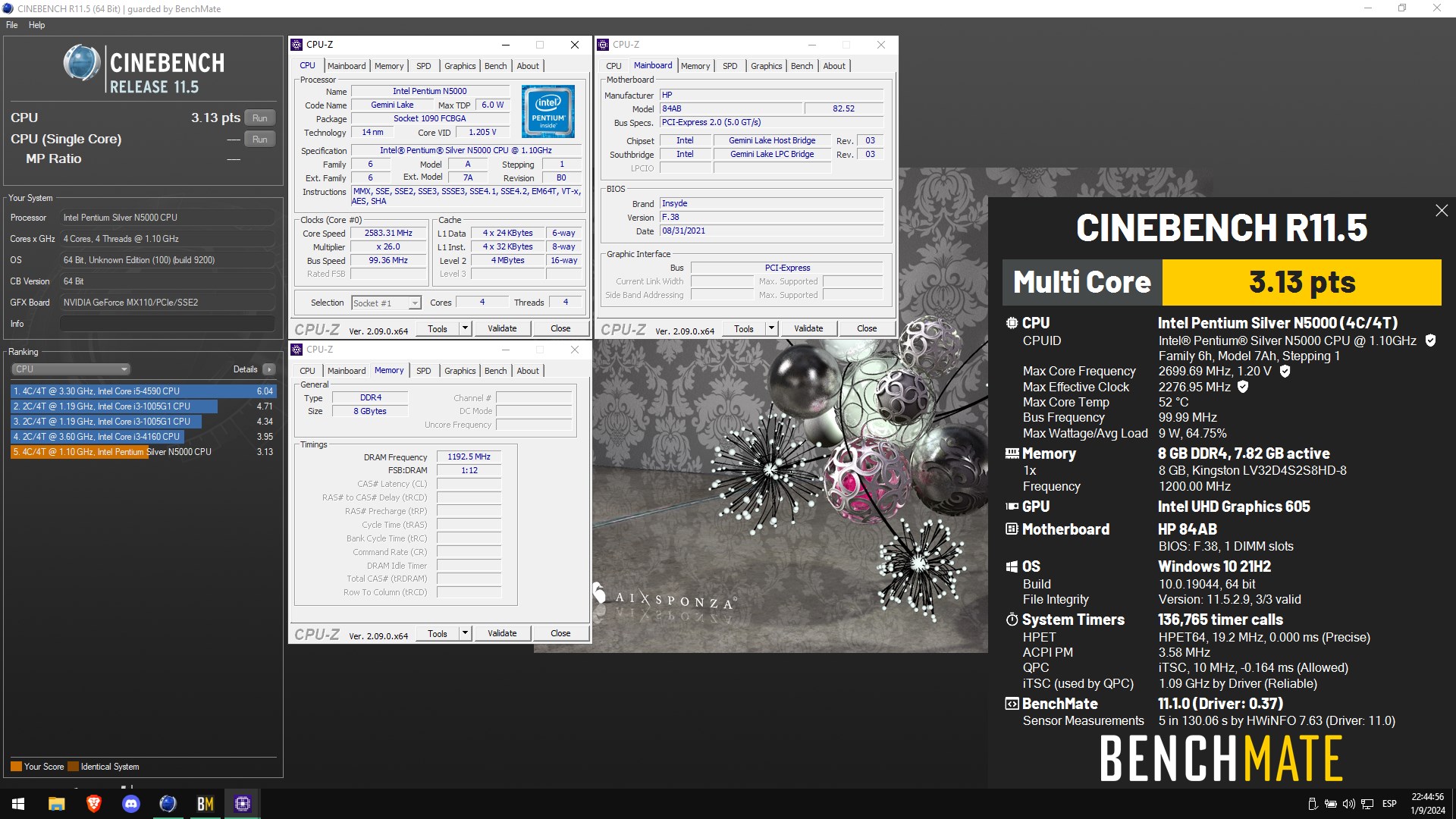Click the Your Score orange swatch
1456x819 pixels.
pyautogui.click(x=16, y=767)
